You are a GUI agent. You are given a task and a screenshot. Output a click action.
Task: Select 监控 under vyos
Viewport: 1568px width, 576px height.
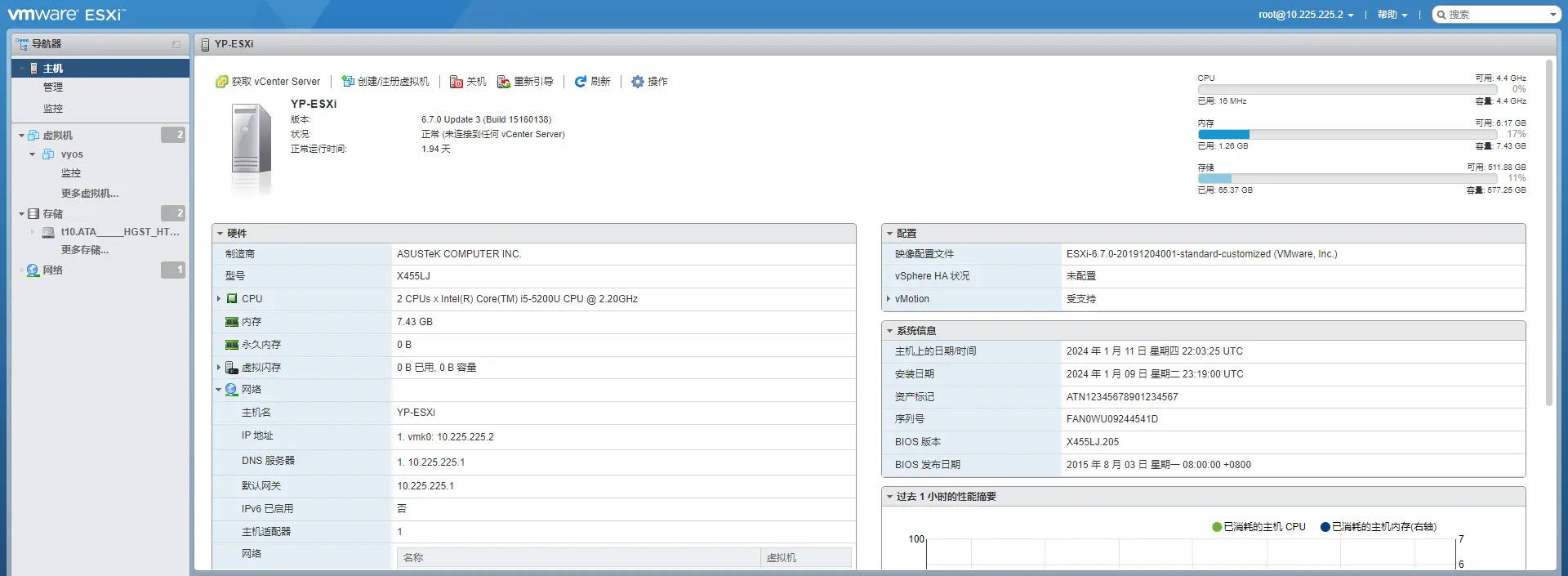(x=71, y=173)
